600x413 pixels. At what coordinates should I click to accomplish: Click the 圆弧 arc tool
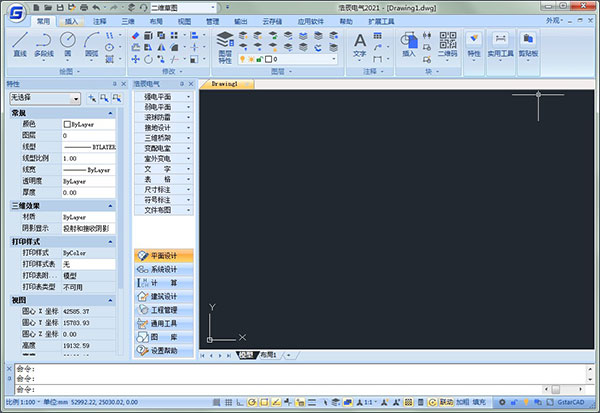91,45
